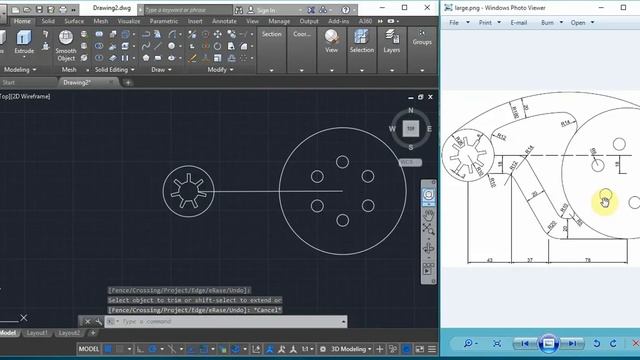Click Zoom Extents on navigation bar

tap(429, 229)
